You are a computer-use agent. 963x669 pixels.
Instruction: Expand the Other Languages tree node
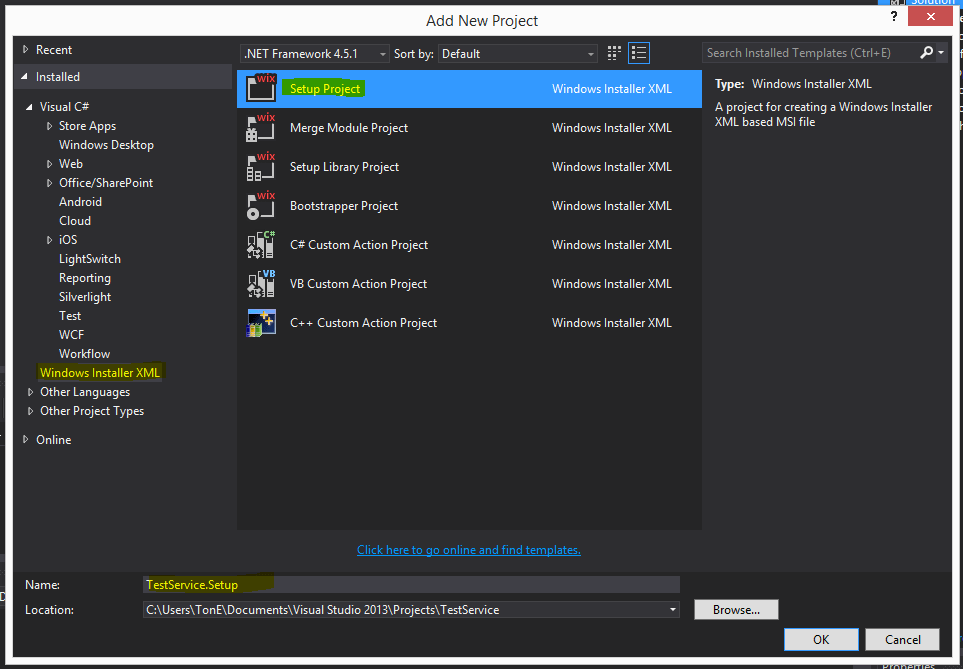(x=31, y=391)
